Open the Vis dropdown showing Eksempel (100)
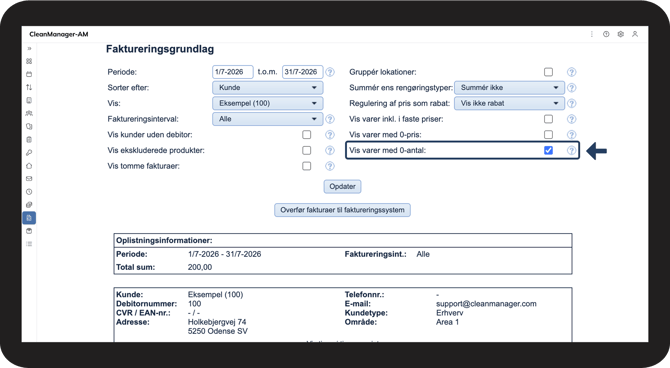Viewport: 670px width, 368px height. pyautogui.click(x=267, y=103)
